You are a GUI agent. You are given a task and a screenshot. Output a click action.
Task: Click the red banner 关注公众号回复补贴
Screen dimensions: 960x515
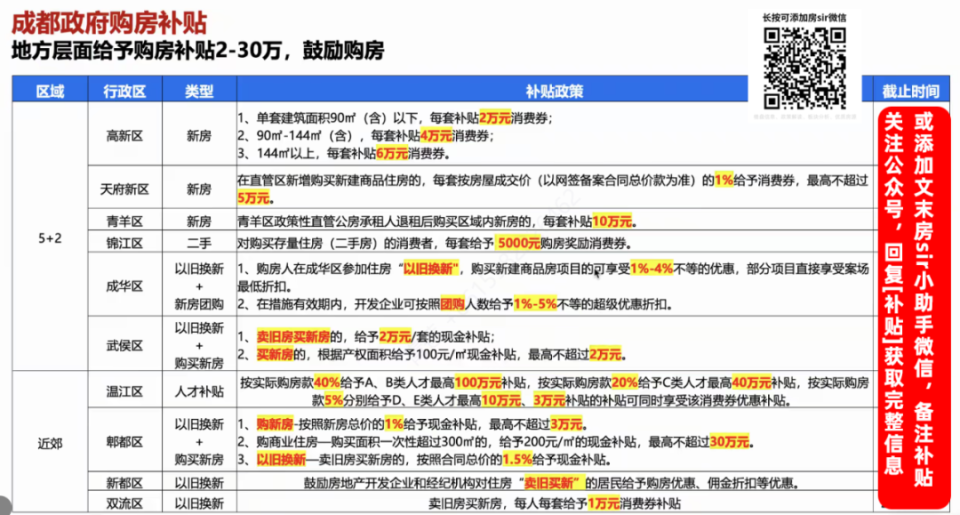[913, 307]
